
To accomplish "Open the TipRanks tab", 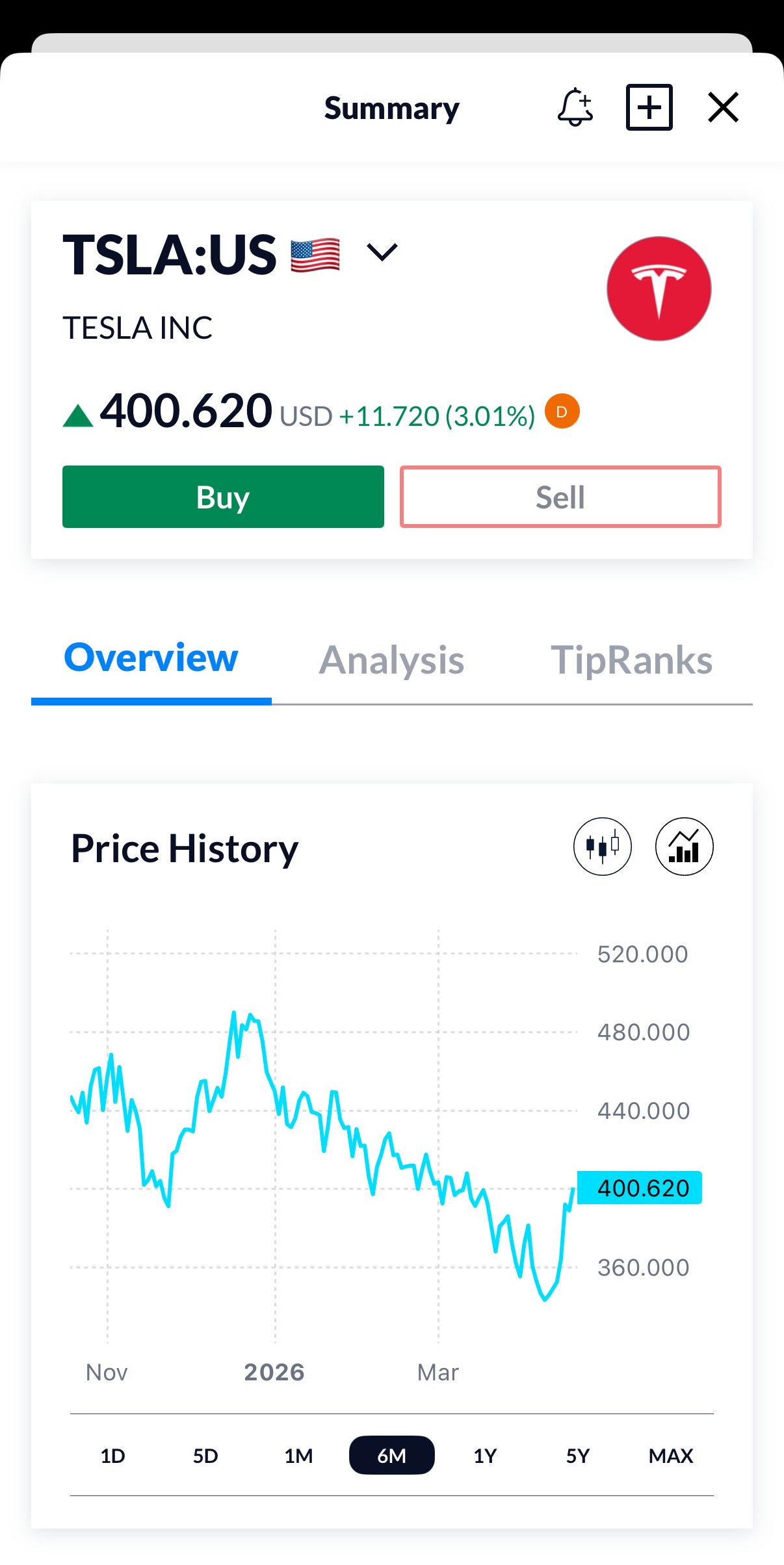I will click(x=631, y=661).
